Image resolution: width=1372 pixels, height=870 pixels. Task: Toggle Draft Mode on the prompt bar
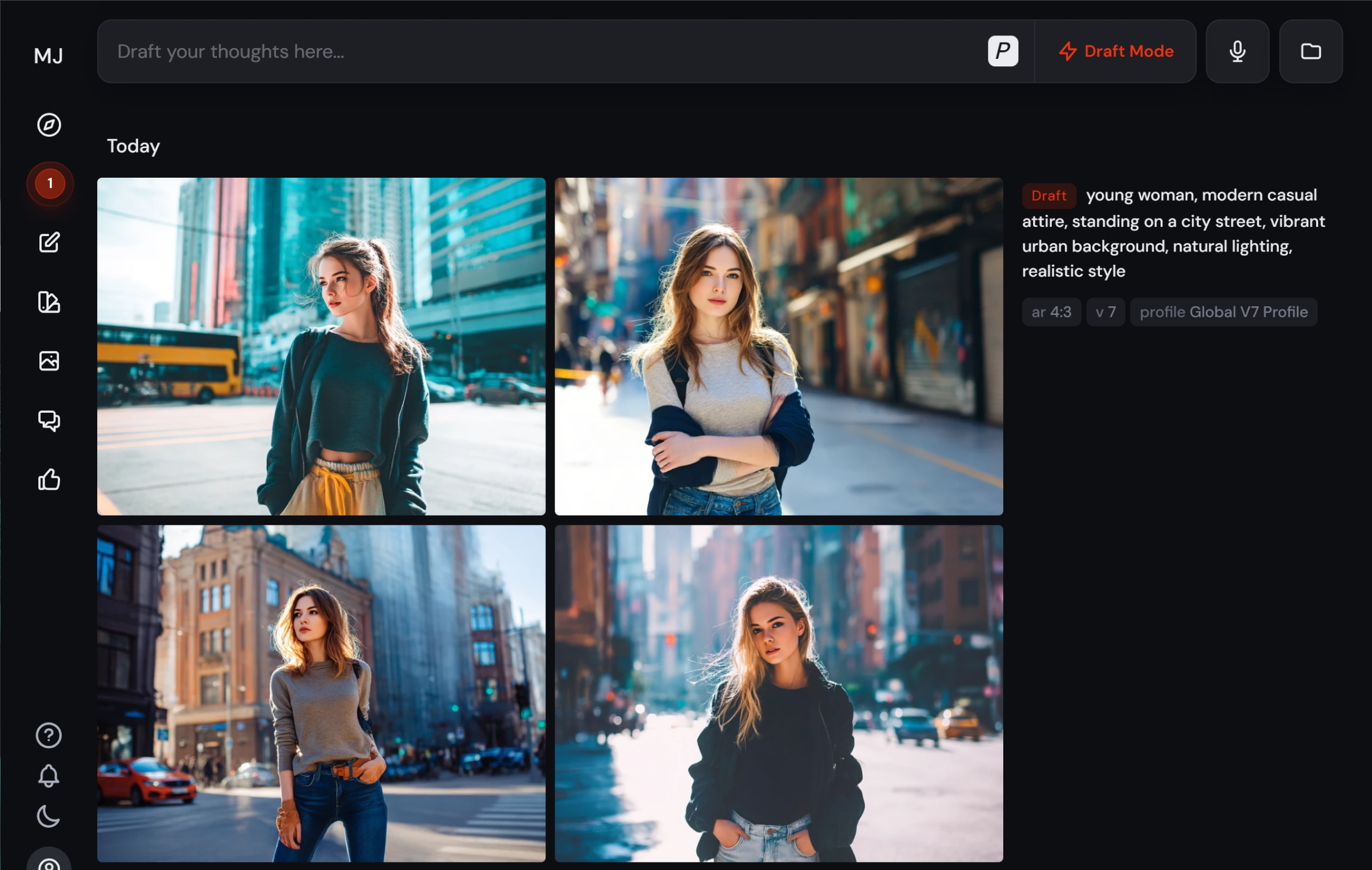(x=1115, y=51)
